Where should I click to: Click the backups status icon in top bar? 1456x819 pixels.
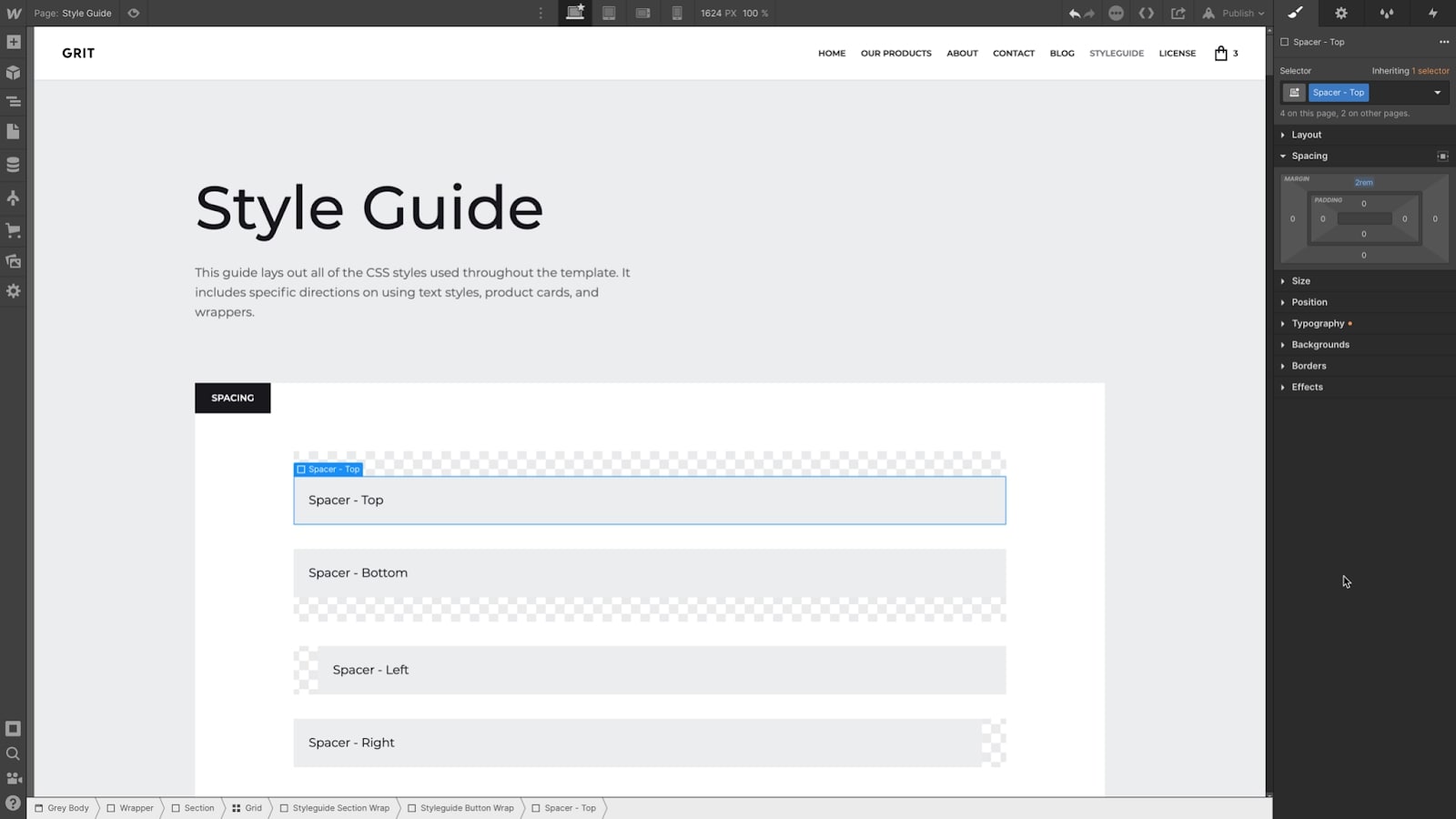(1116, 13)
